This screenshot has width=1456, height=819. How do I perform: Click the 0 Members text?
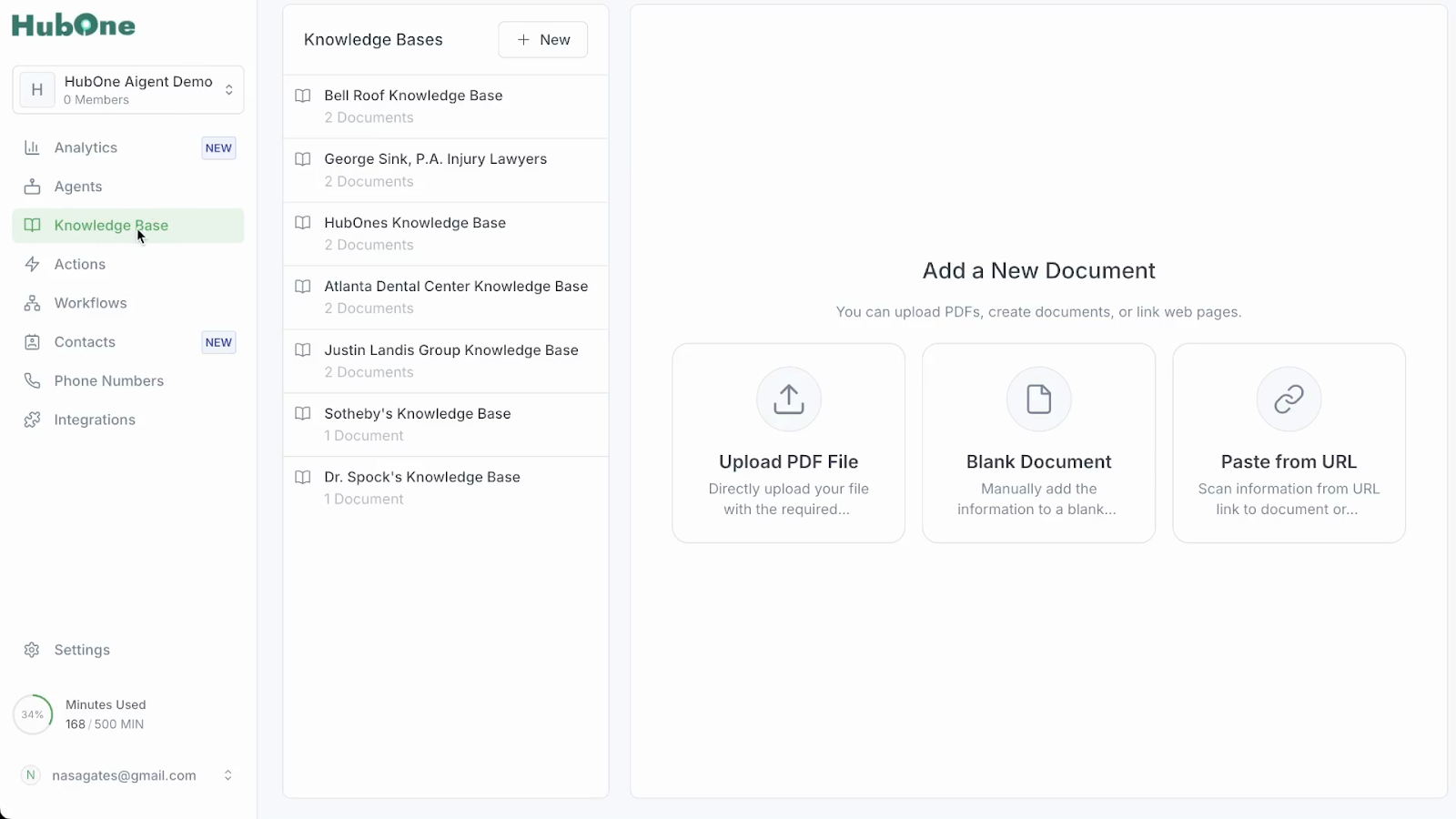(x=96, y=100)
